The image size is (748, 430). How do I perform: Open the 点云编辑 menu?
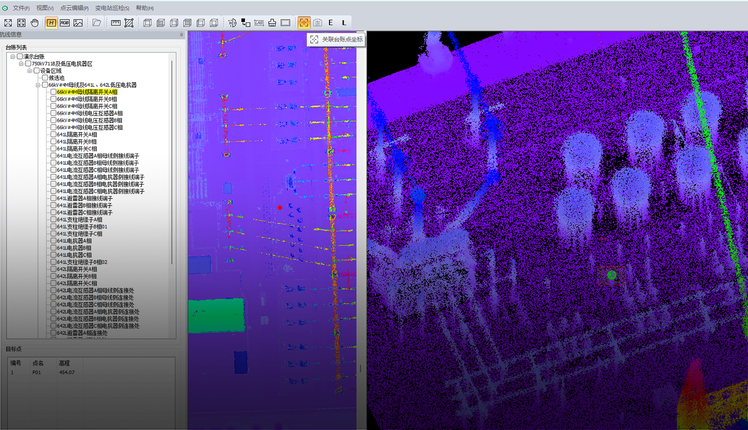pyautogui.click(x=73, y=7)
